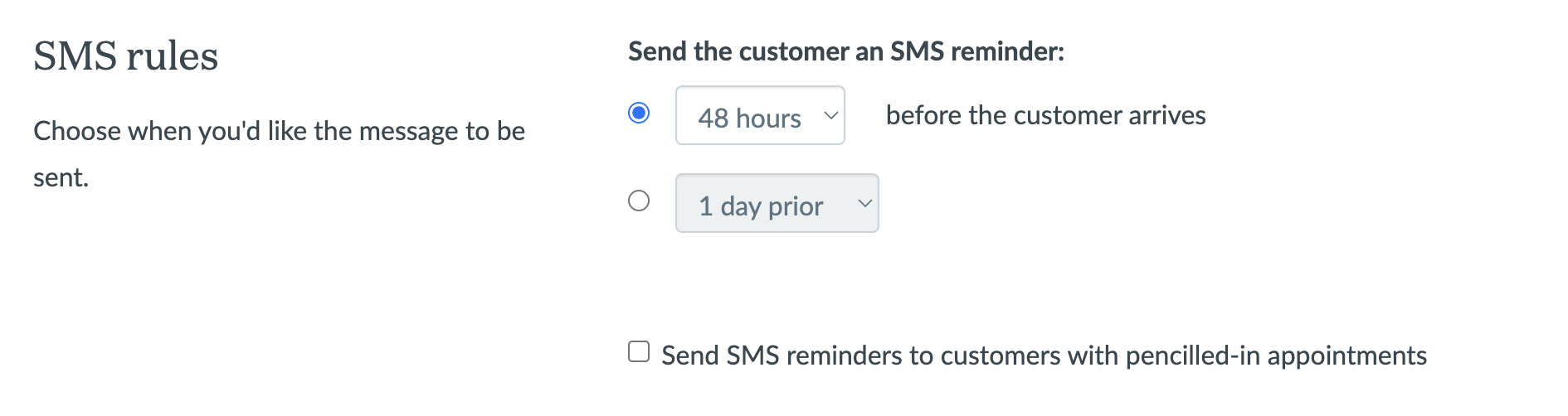Click the words 'SMS reminder:' in the bold label
Screen dimensions: 1568x416
click(976, 51)
